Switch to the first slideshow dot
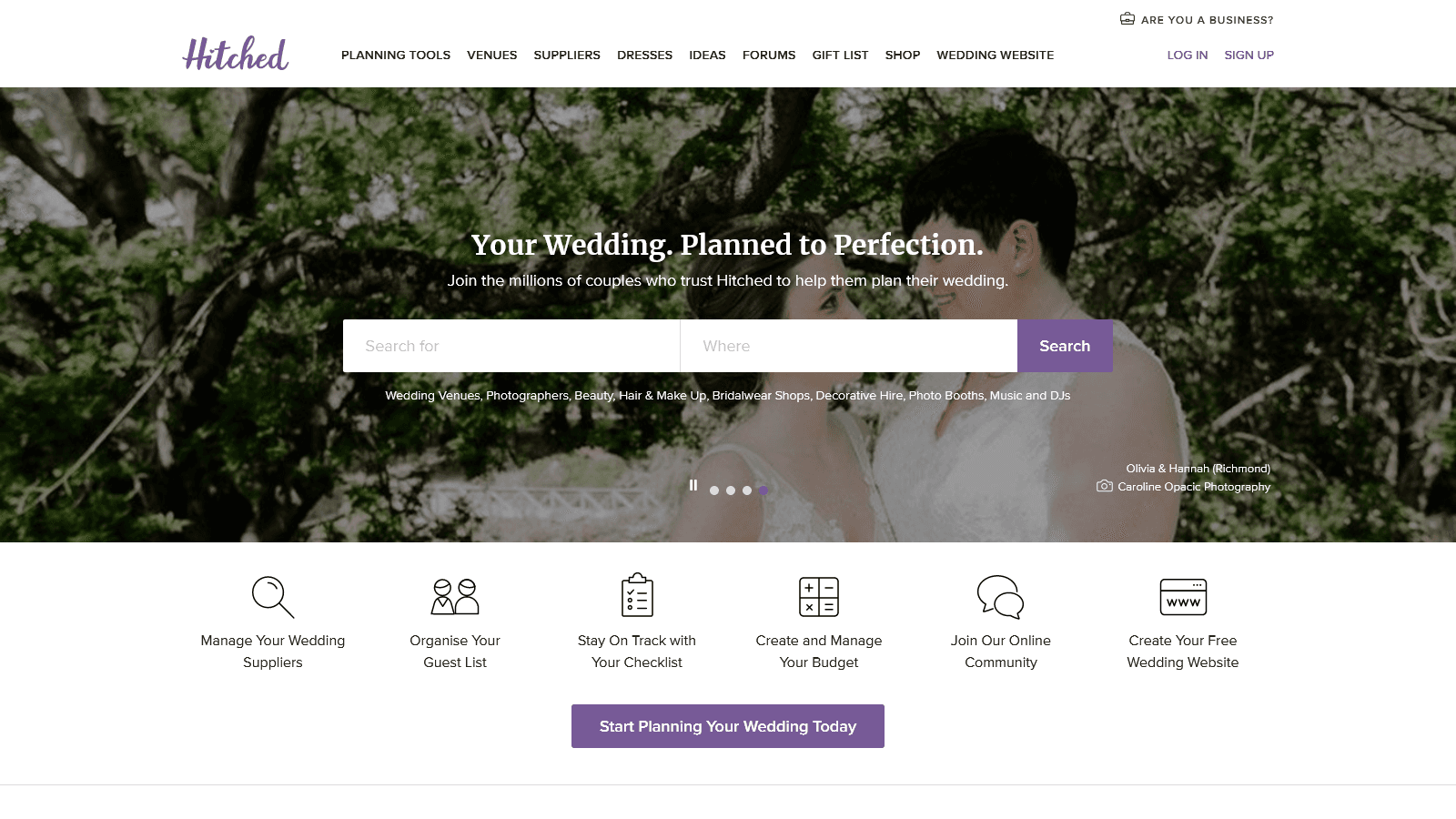Image resolution: width=1456 pixels, height=819 pixels. click(714, 490)
